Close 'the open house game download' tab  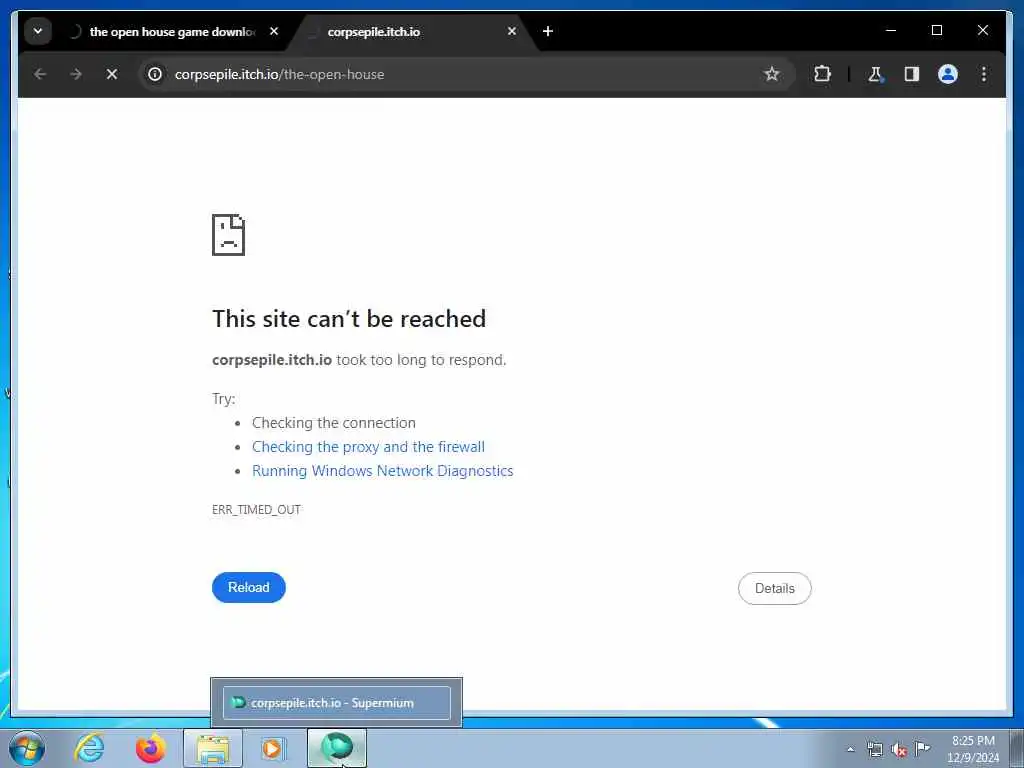(x=274, y=31)
